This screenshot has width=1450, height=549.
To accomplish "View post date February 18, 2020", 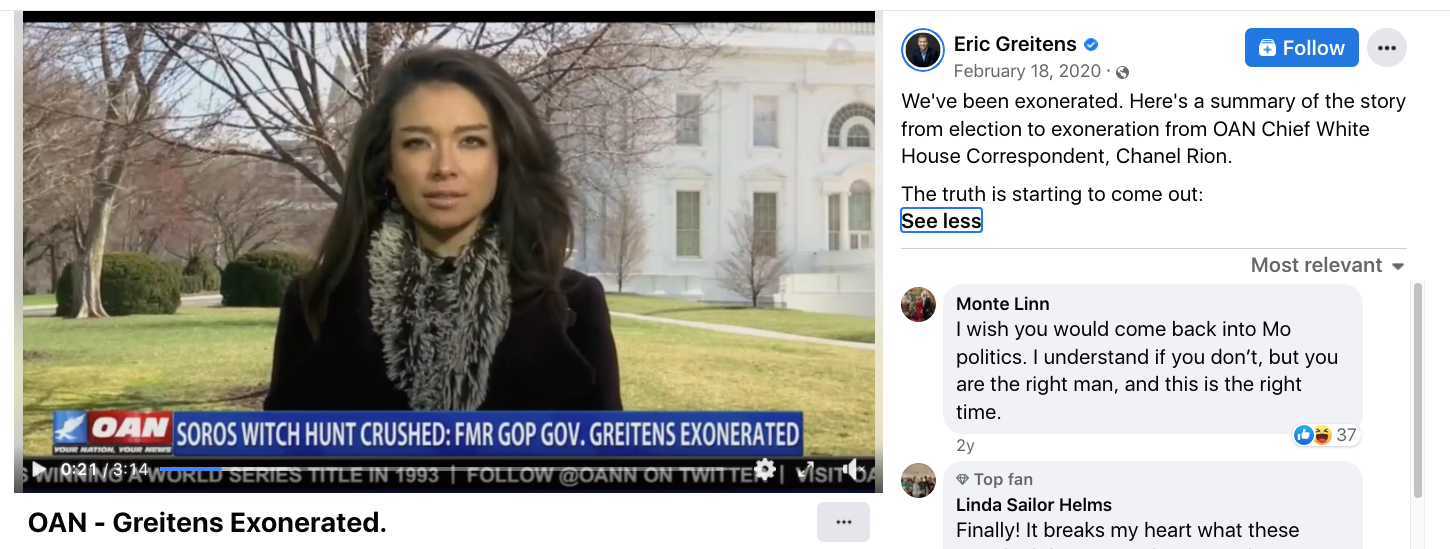I will [x=1027, y=71].
